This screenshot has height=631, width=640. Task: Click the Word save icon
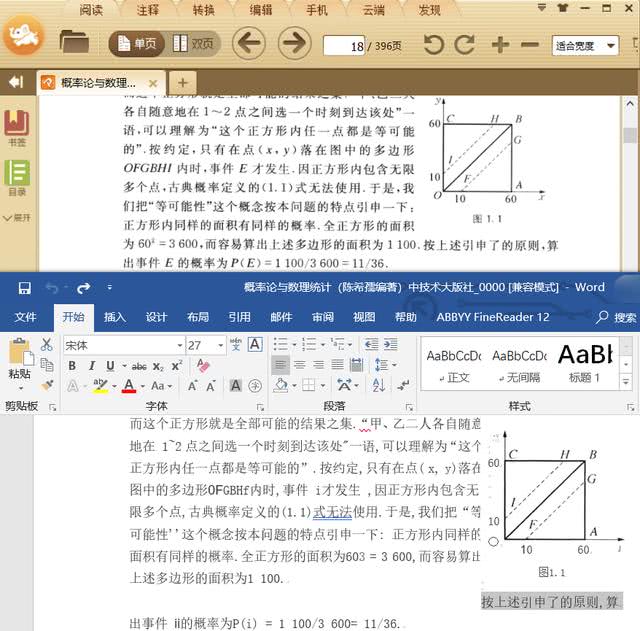(x=24, y=288)
